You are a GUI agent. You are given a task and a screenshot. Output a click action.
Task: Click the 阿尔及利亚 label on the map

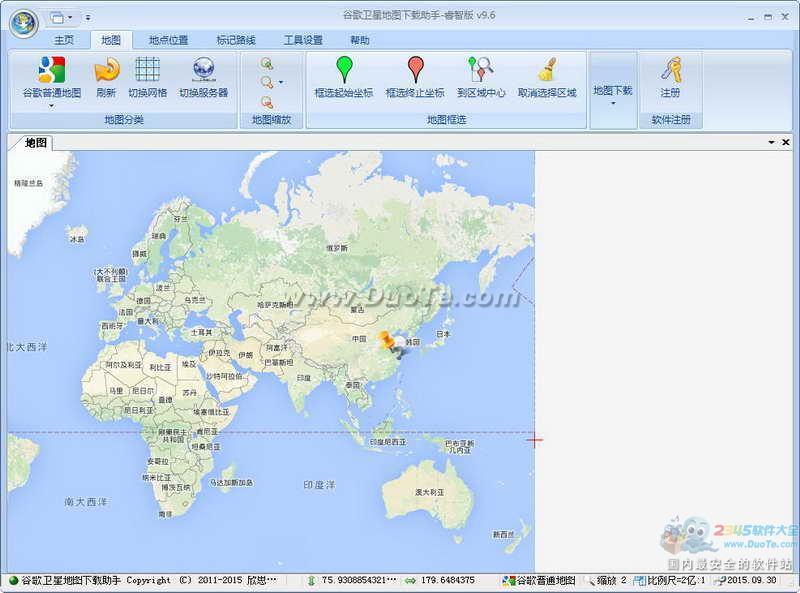[123, 365]
